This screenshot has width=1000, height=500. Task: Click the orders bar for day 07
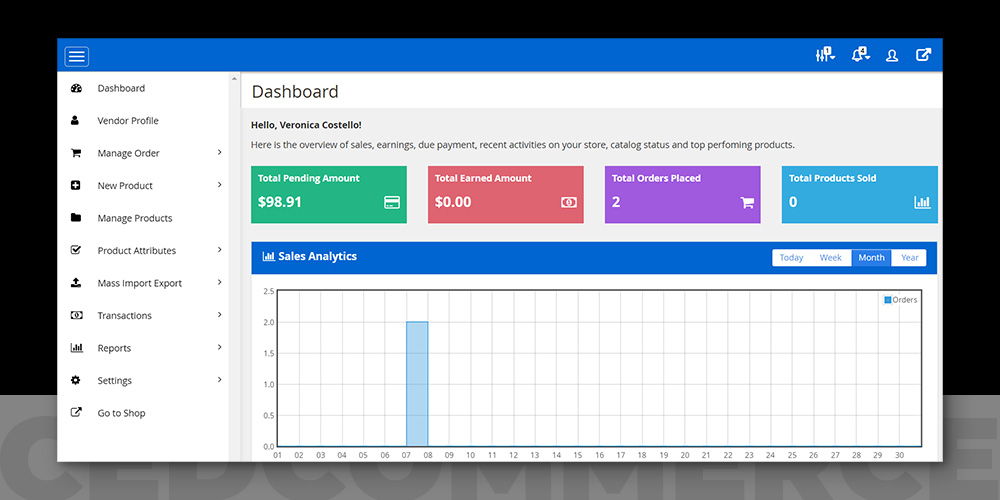(417, 384)
